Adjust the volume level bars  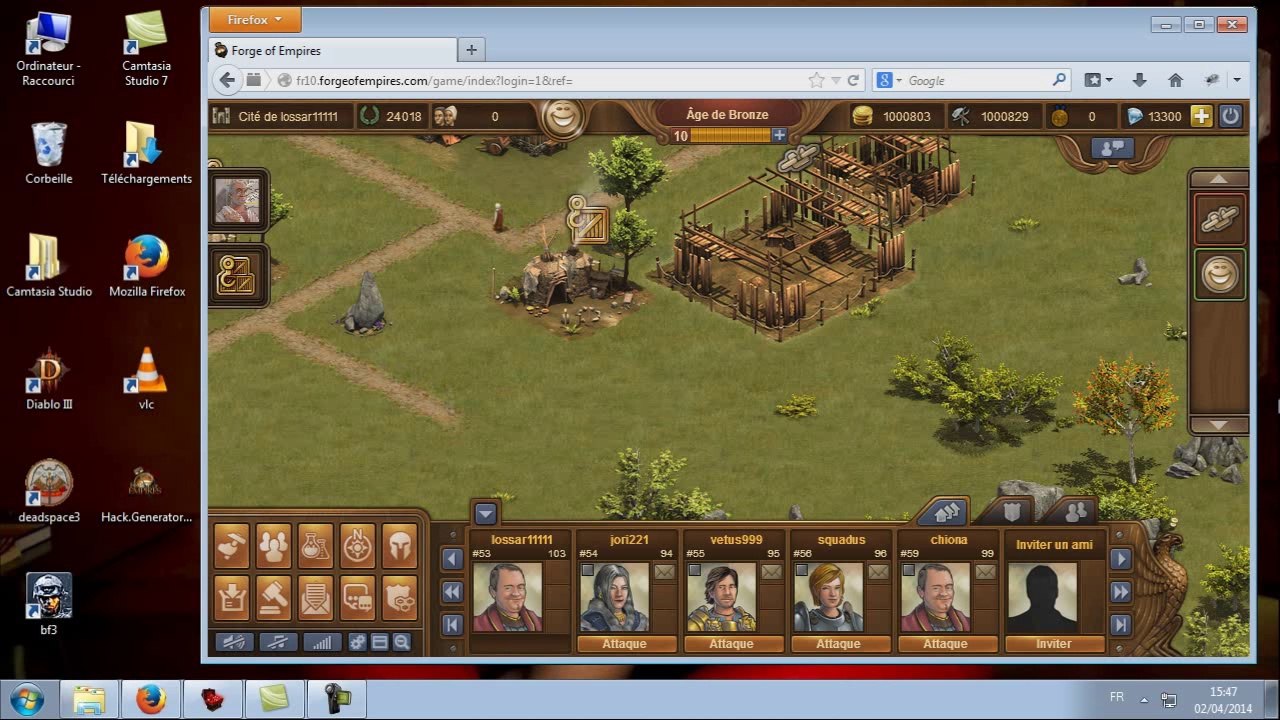322,643
